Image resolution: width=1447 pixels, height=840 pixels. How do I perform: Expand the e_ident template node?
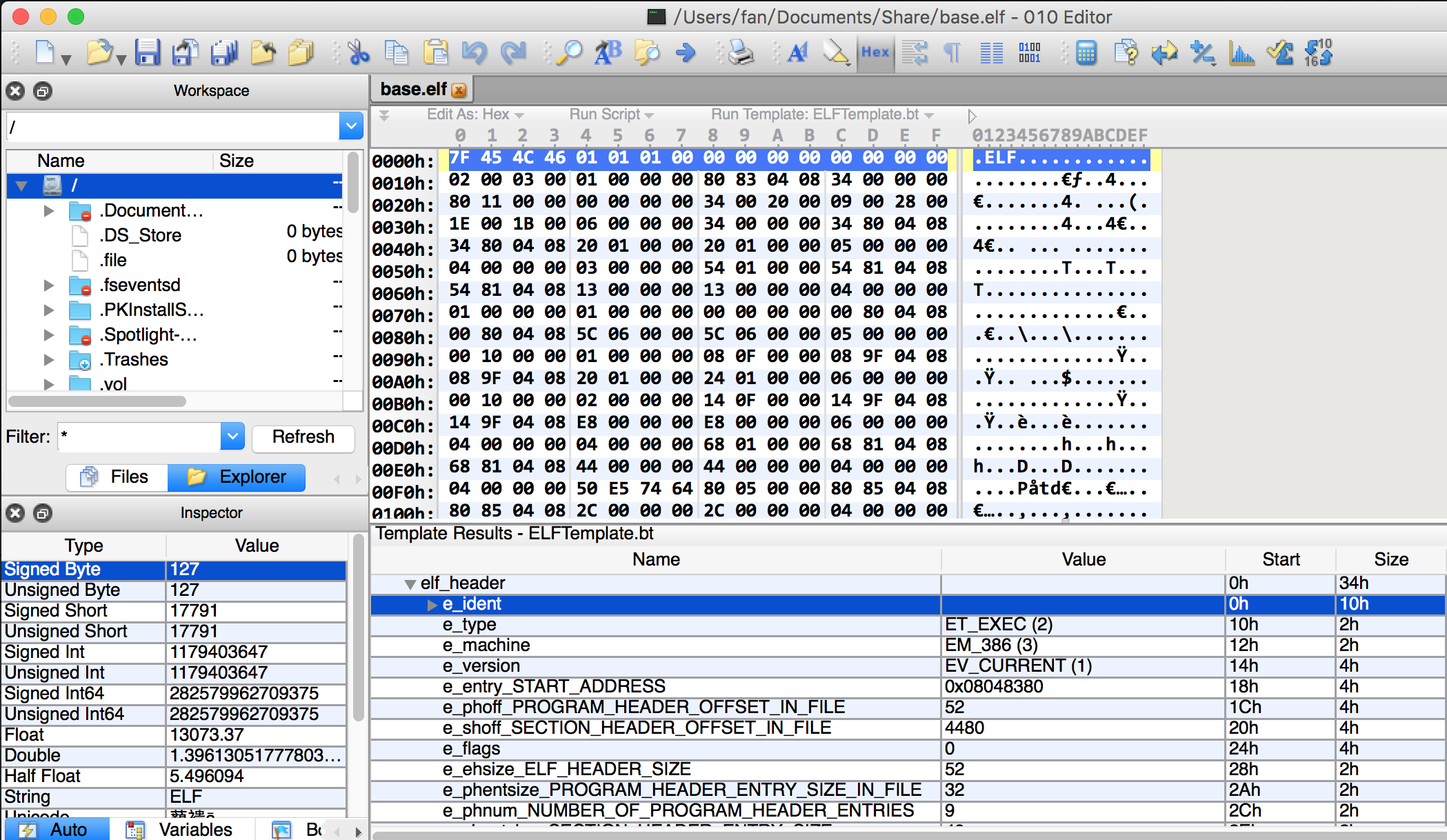point(432,605)
